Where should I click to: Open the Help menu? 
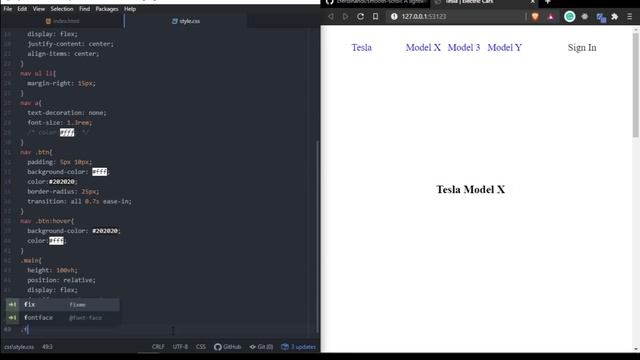click(130, 9)
